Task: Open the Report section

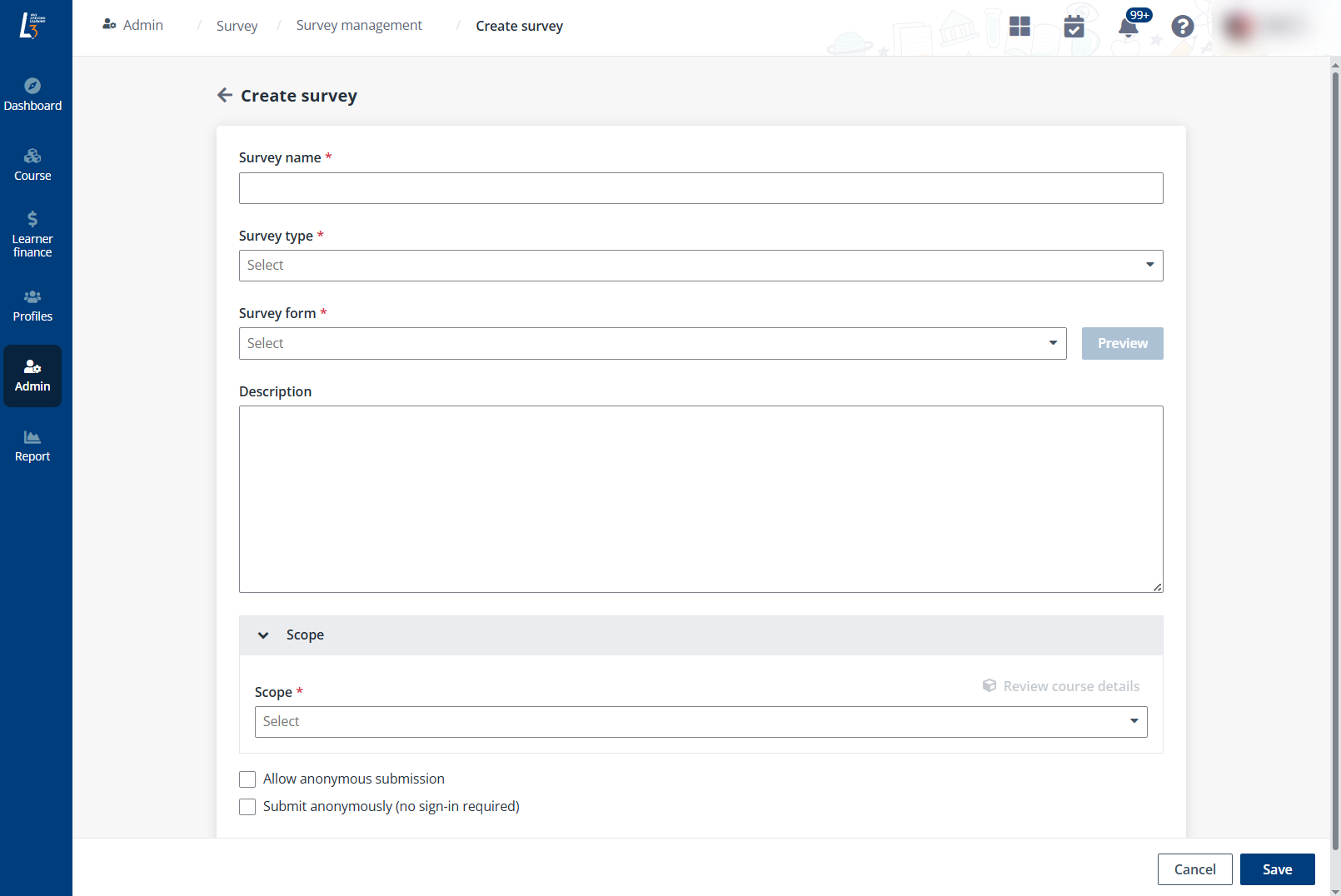Action: point(32,445)
